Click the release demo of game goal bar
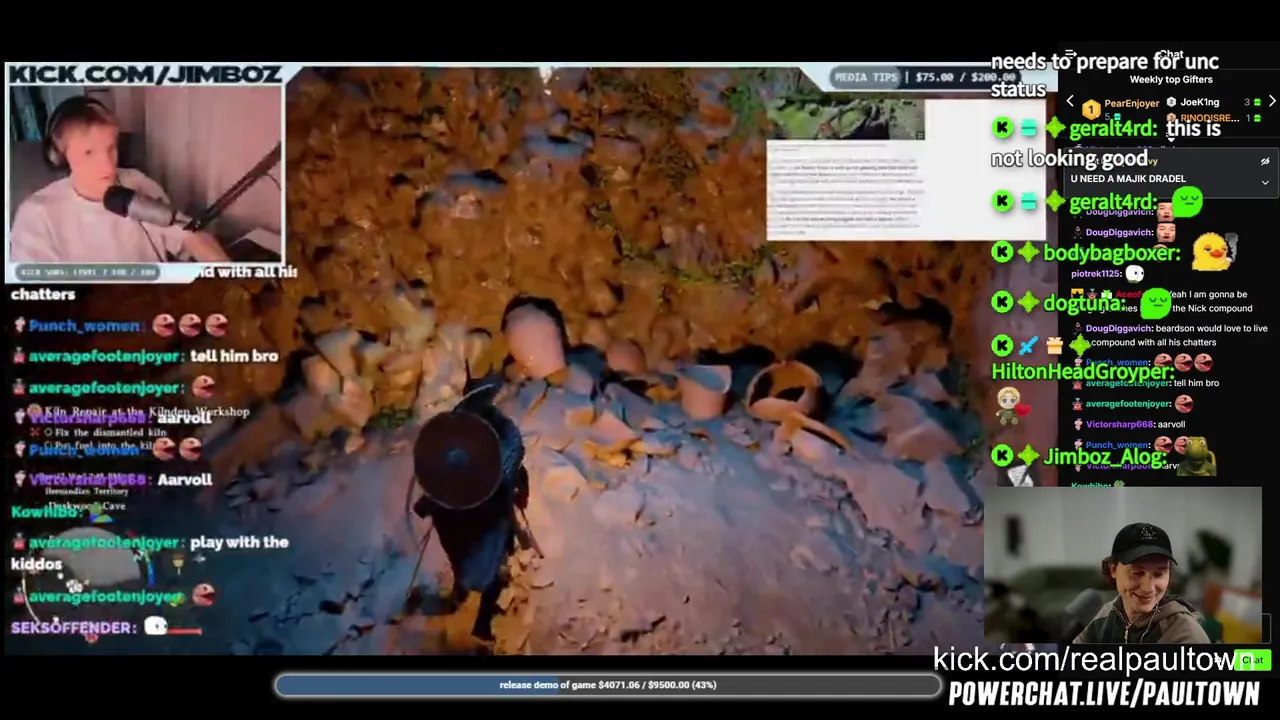This screenshot has width=1280, height=720. (x=608, y=685)
